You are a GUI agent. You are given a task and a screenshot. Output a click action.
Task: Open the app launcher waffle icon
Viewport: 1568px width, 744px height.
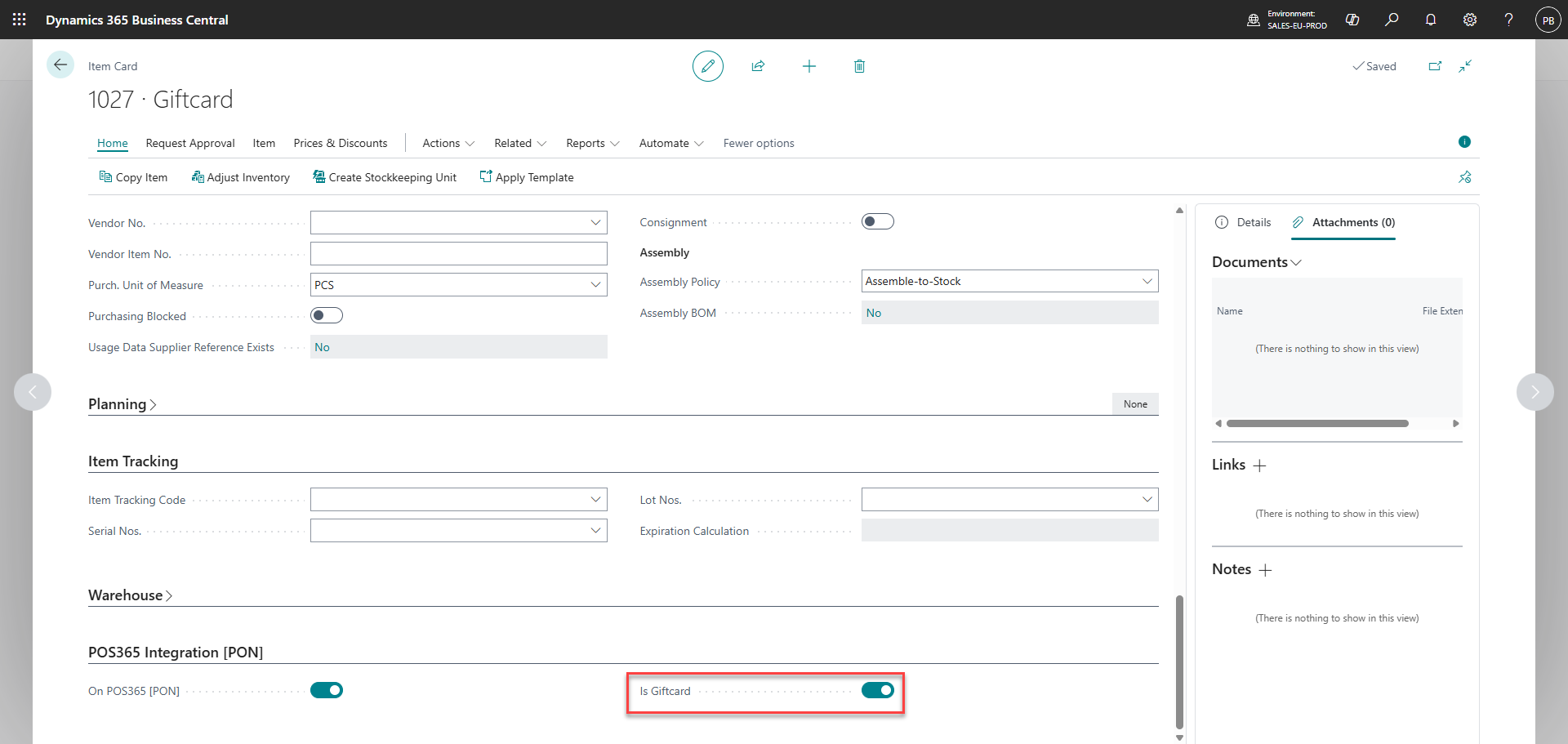[20, 20]
